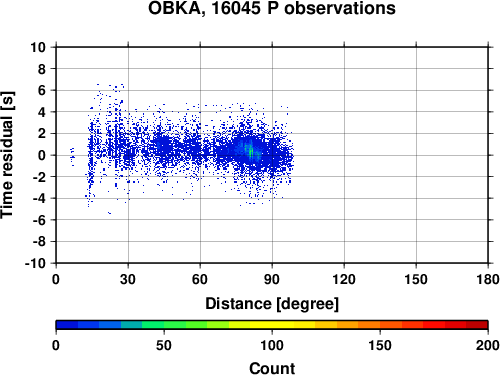Click the x-axis tick label 120
The height and width of the screenshot is (375, 500).
click(344, 279)
